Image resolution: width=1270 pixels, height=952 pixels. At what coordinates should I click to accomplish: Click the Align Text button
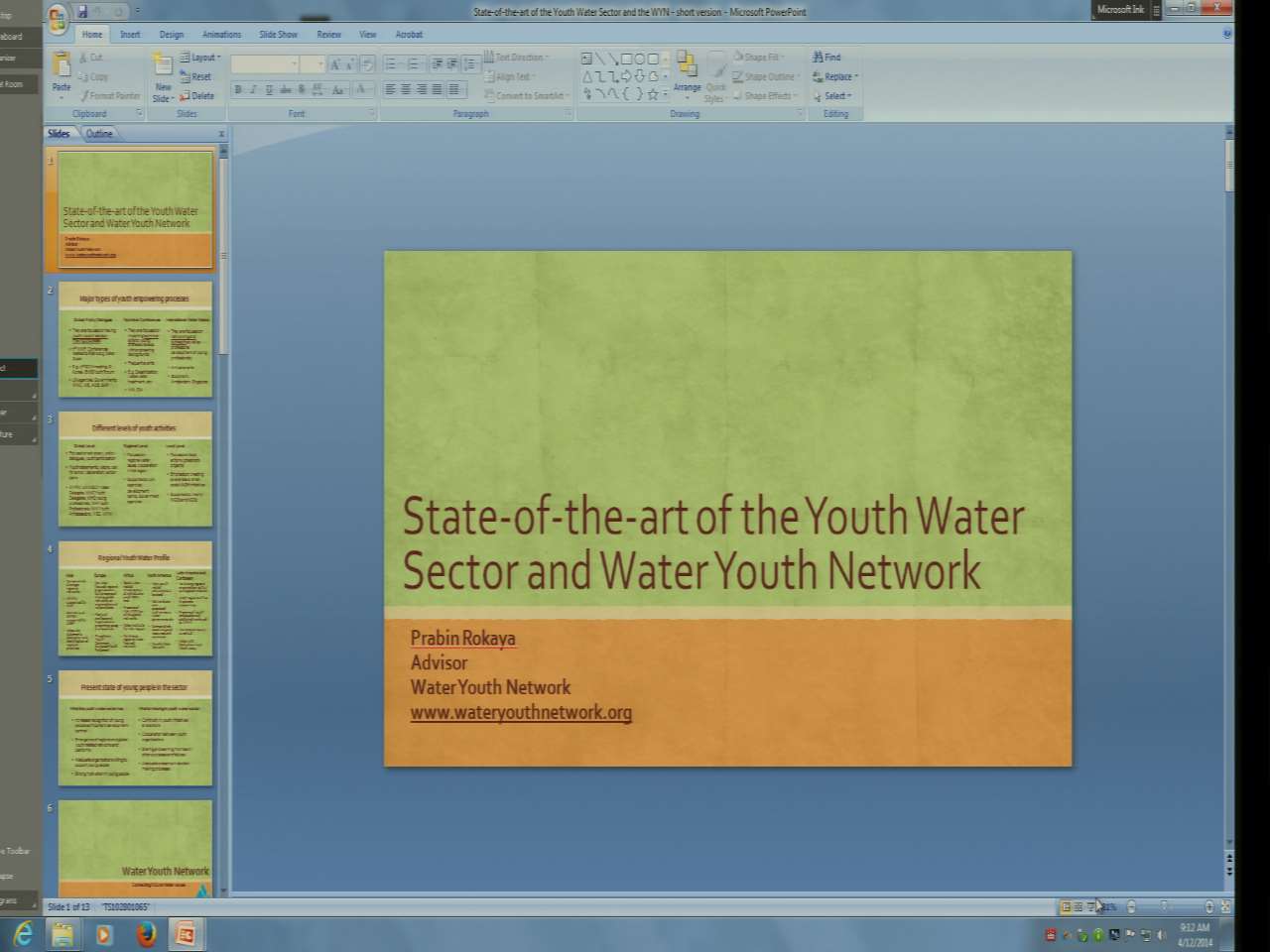click(510, 76)
